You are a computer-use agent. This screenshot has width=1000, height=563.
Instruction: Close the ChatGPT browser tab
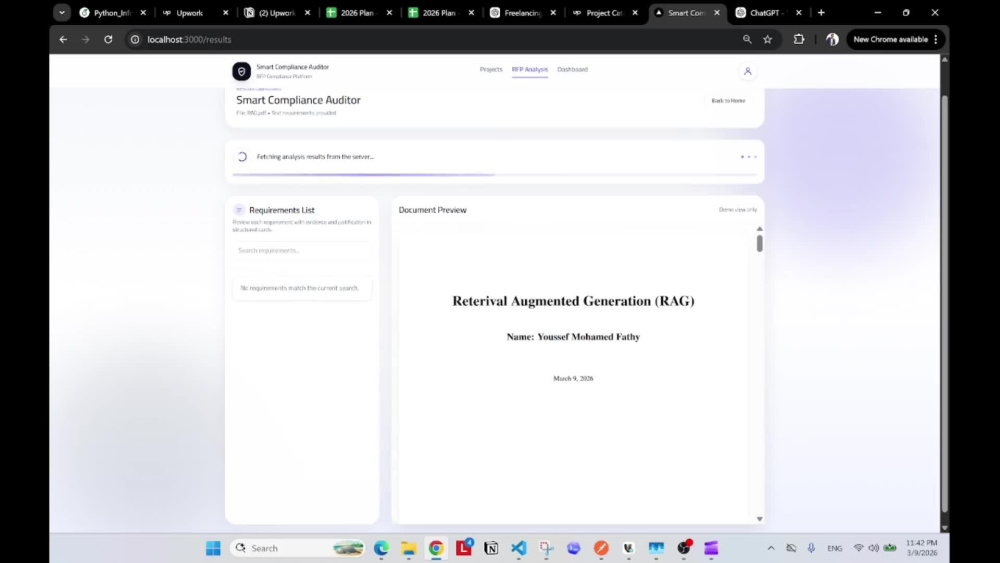(x=798, y=13)
